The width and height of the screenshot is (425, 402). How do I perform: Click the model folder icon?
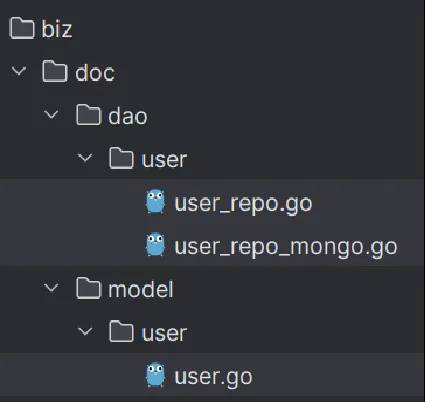click(x=88, y=288)
